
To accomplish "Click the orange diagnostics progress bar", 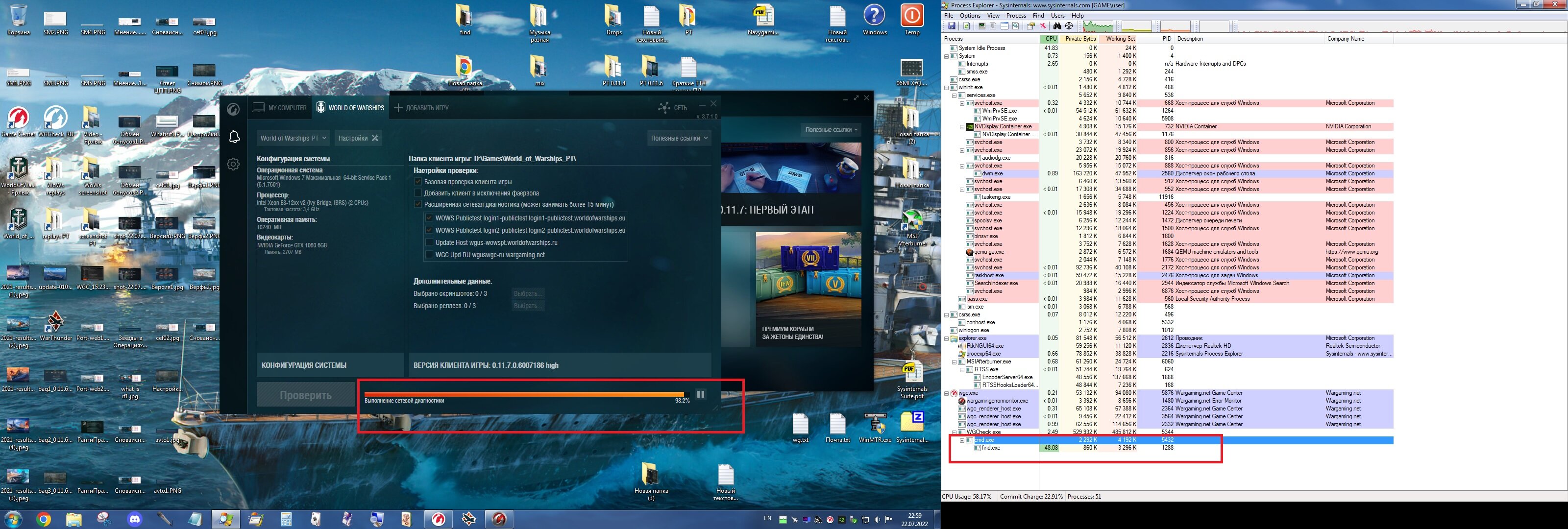I will (524, 394).
